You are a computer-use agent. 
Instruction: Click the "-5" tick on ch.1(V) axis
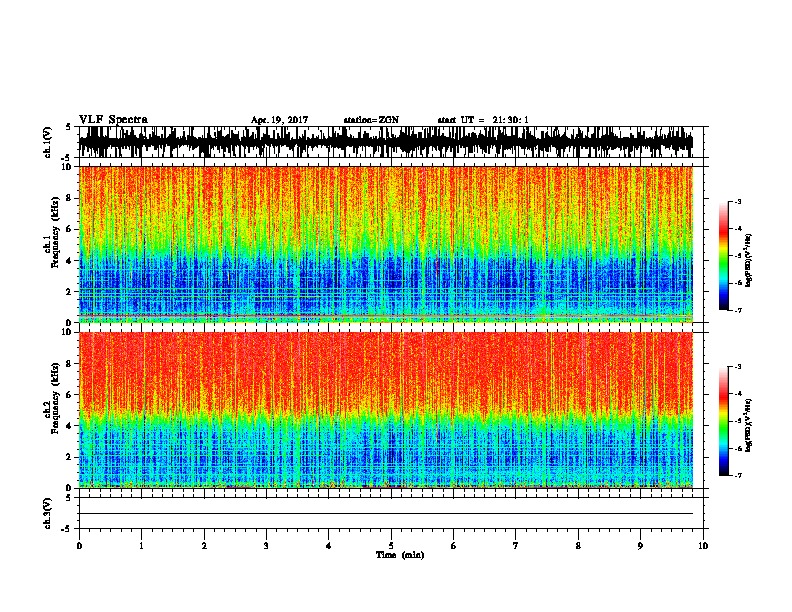[x=66, y=158]
